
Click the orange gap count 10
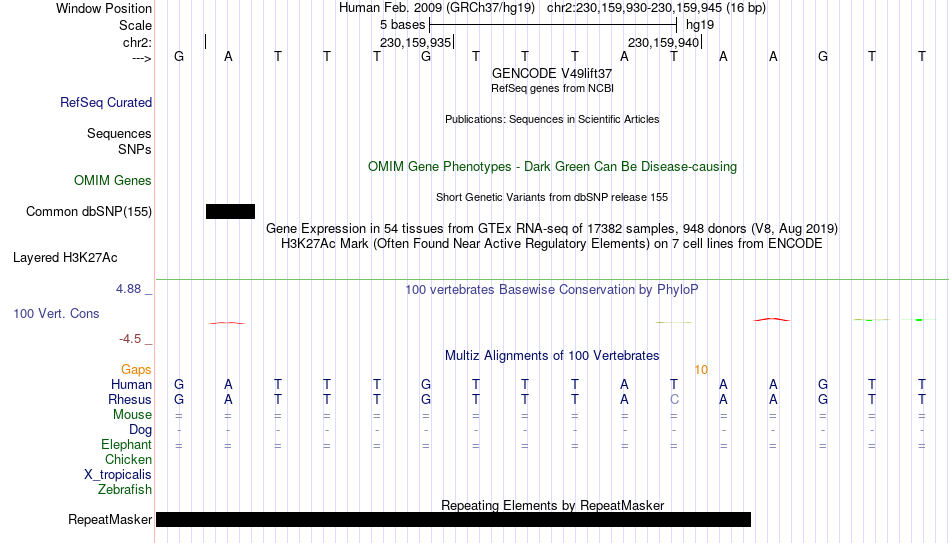(701, 370)
